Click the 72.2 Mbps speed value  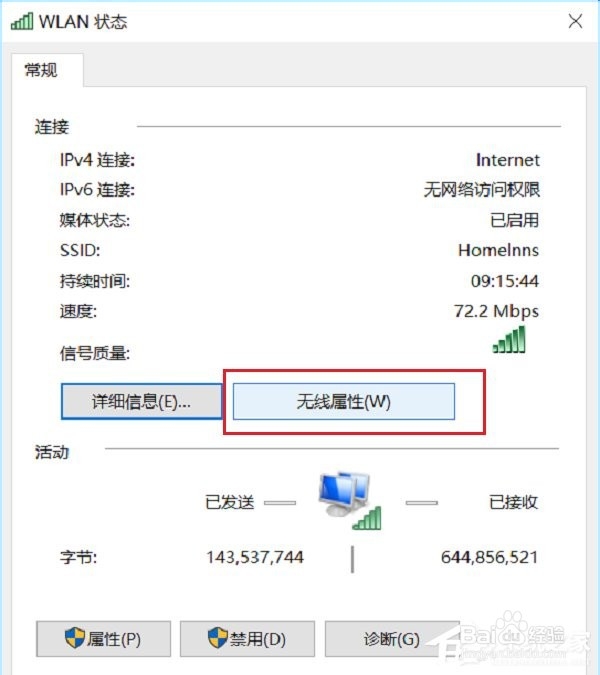[496, 311]
